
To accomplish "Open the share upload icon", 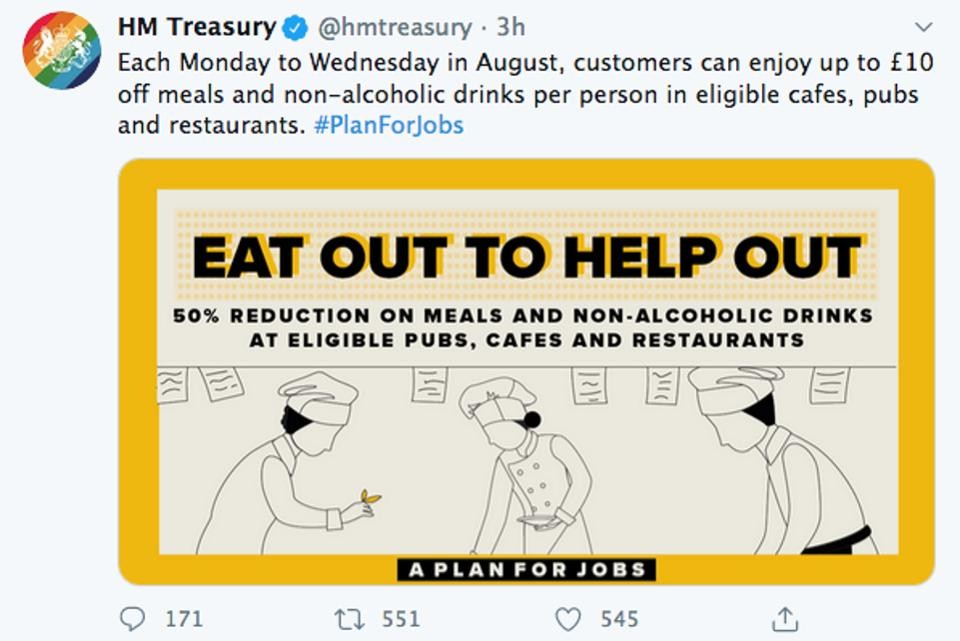I will click(785, 618).
